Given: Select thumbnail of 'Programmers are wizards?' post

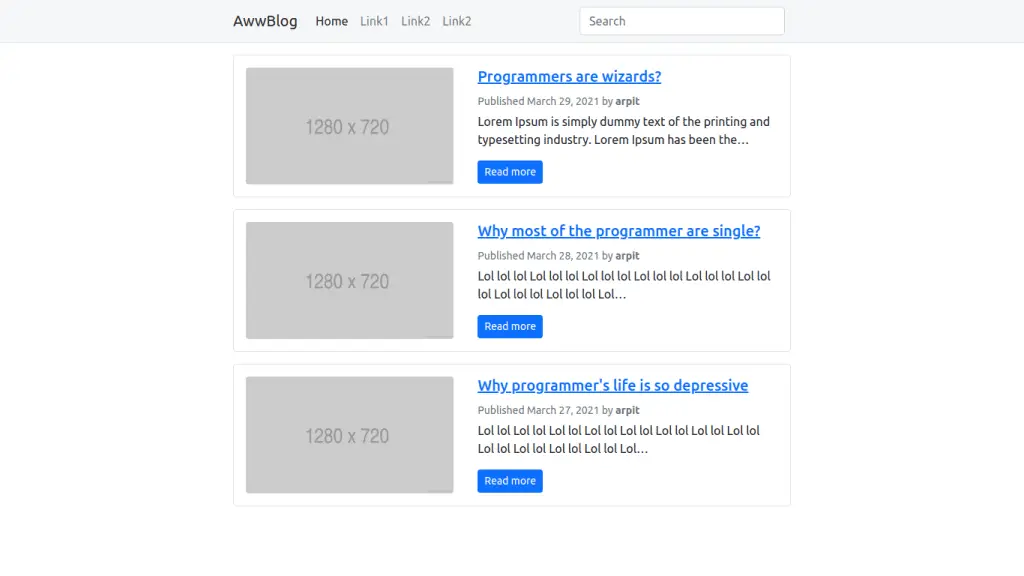Looking at the screenshot, I should coord(349,126).
